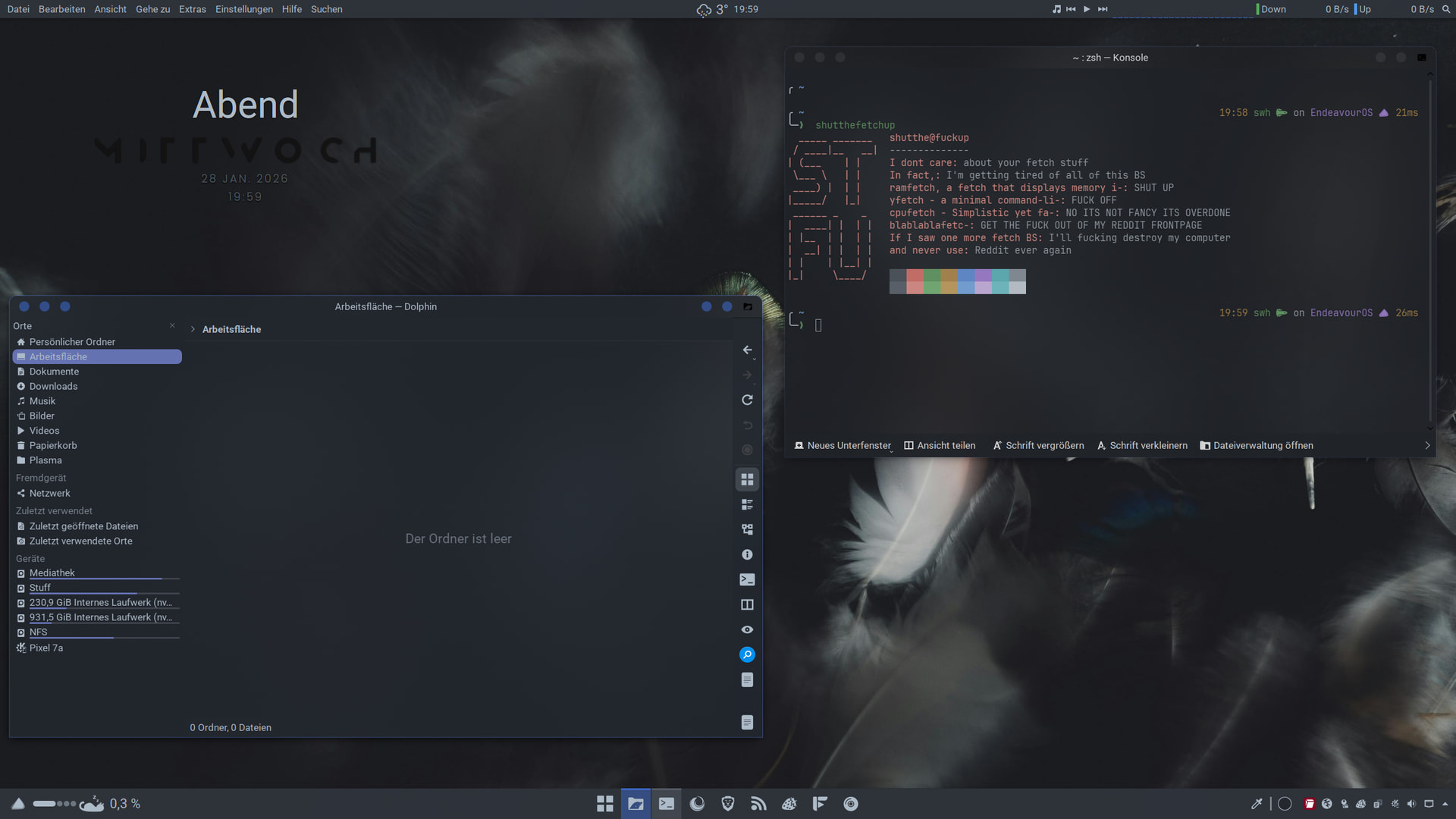Screen dimensions: 1456x819
Task: Reload the folder with refresh icon
Action: coord(747,400)
